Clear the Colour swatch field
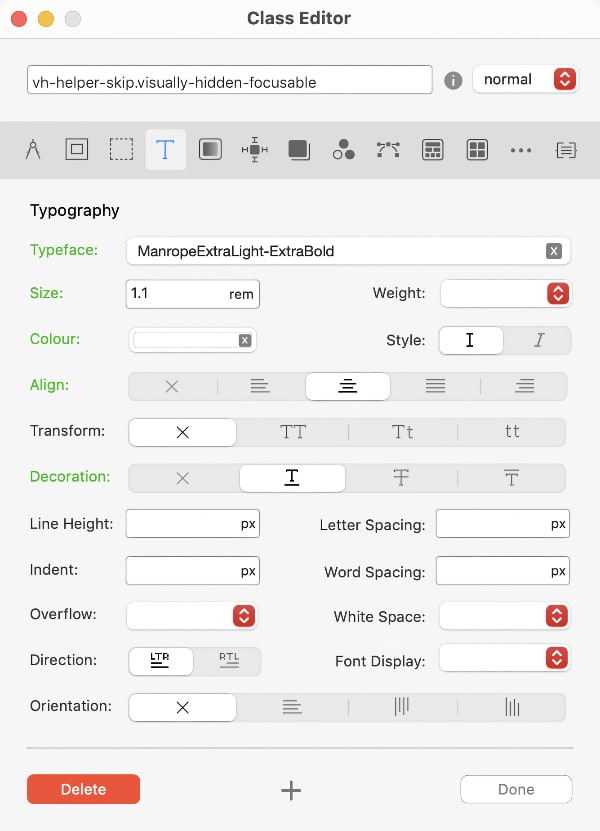600x831 pixels. click(244, 340)
